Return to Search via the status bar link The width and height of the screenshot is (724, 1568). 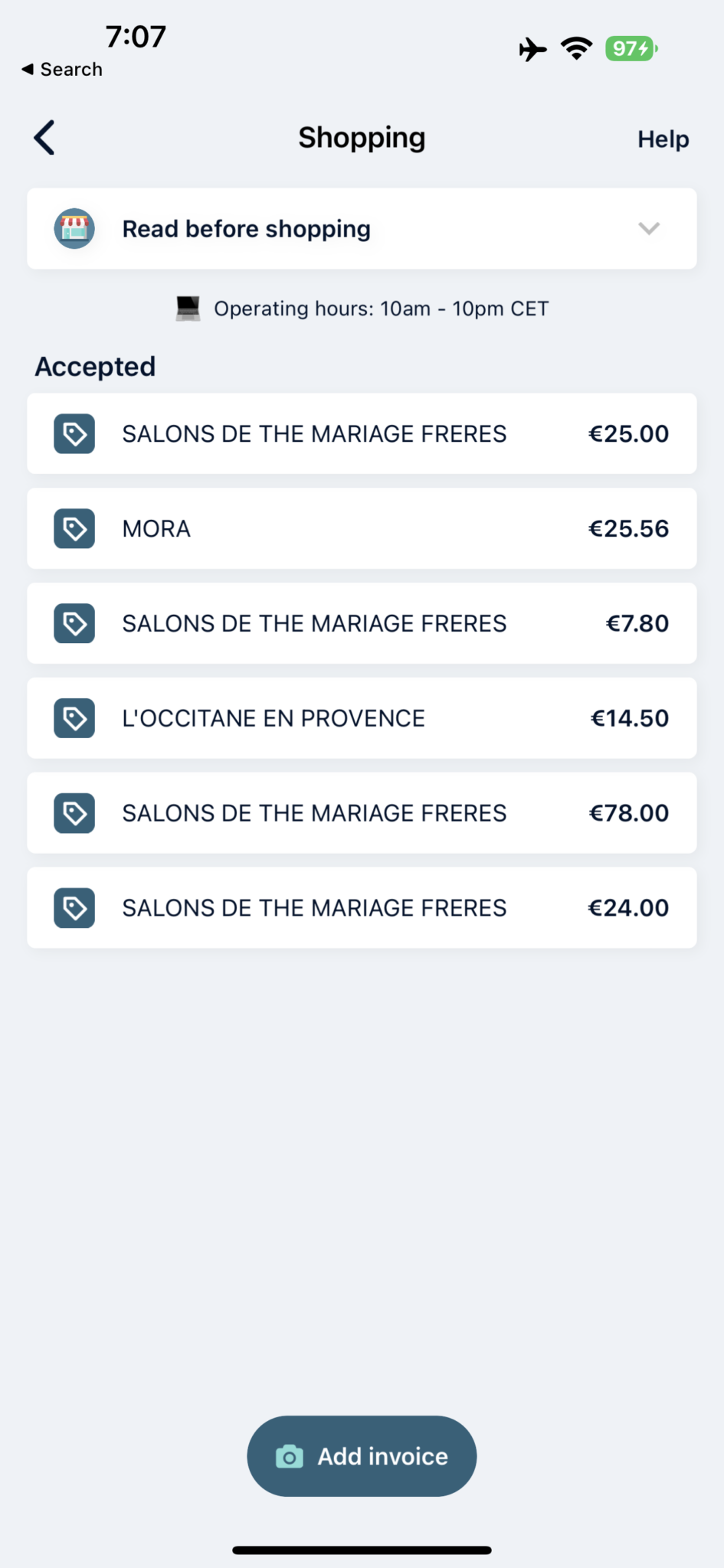pyautogui.click(x=63, y=70)
